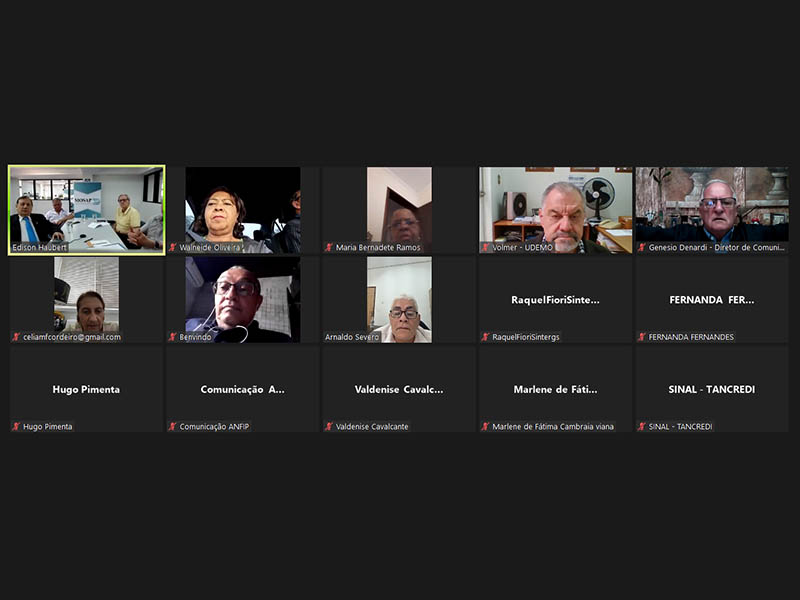Click Genesio Denardi's muted microphone icon
800x600 pixels.
pyautogui.click(x=642, y=247)
